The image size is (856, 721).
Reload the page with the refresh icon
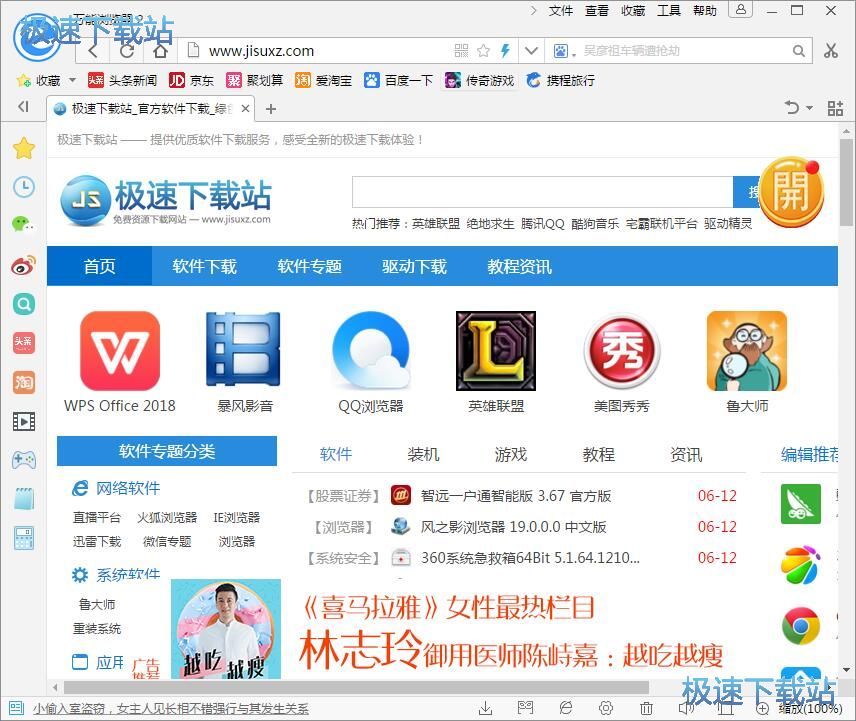127,51
